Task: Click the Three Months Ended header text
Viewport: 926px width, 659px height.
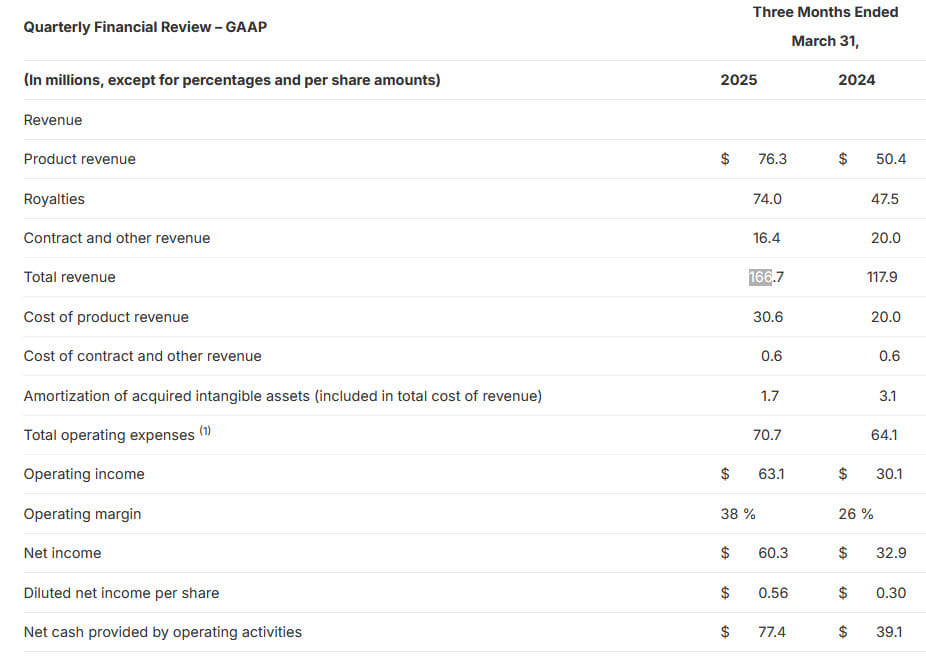Action: pos(825,12)
